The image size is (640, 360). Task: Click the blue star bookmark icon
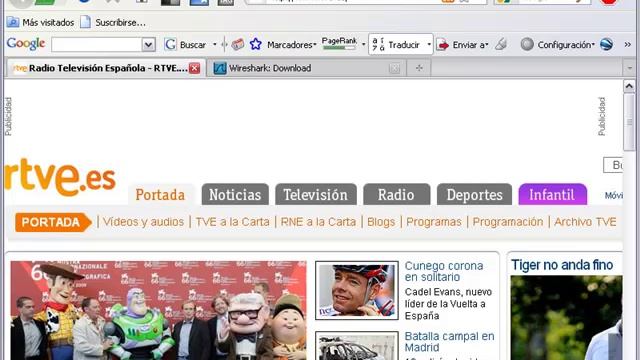click(x=256, y=44)
